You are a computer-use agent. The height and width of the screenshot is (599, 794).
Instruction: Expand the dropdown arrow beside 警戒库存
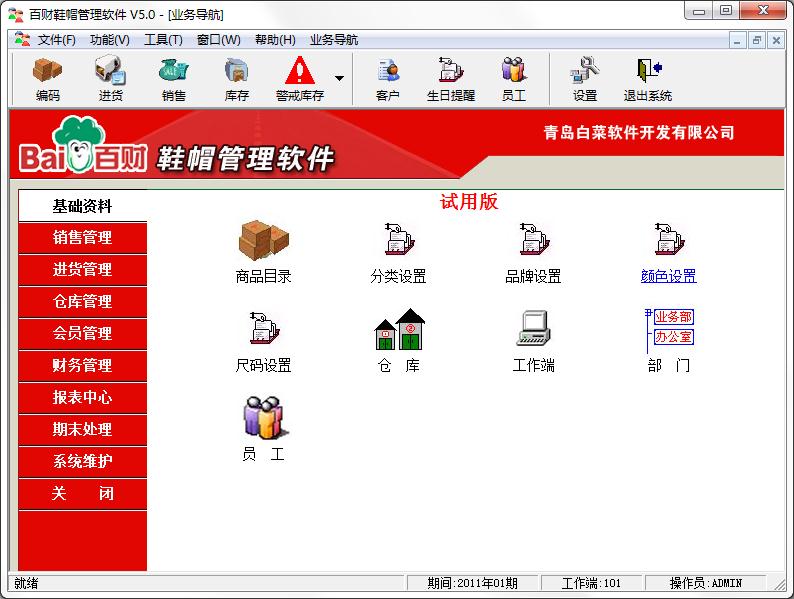tap(339, 78)
